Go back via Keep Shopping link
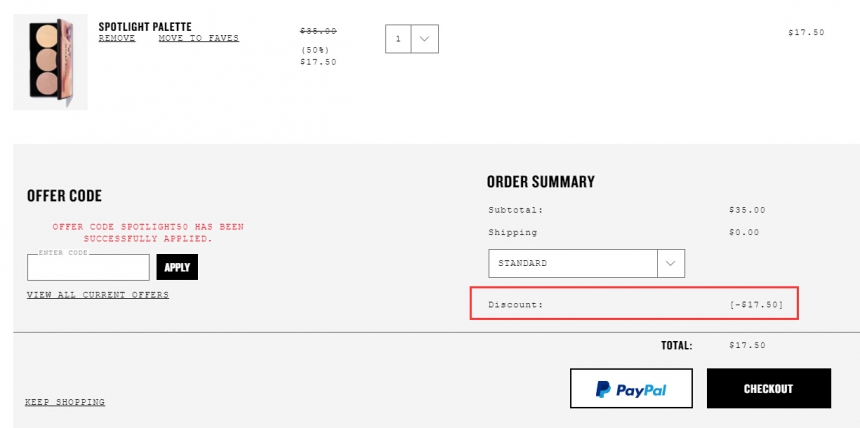 [65, 402]
